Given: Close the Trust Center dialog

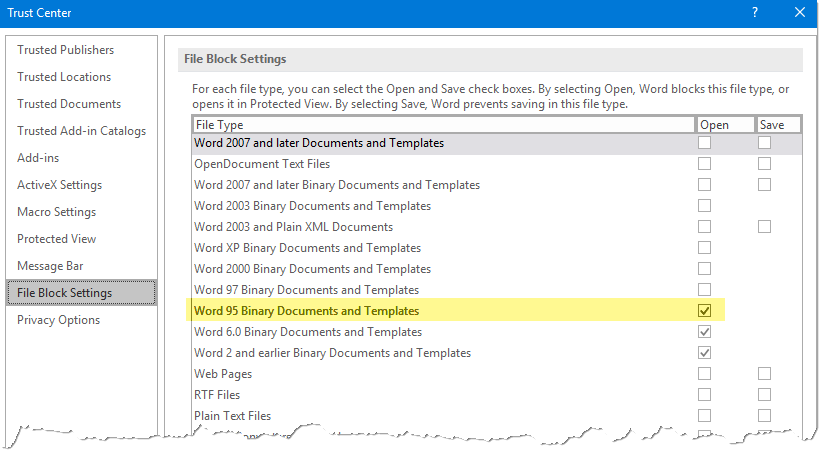Looking at the screenshot, I should click(x=800, y=13).
